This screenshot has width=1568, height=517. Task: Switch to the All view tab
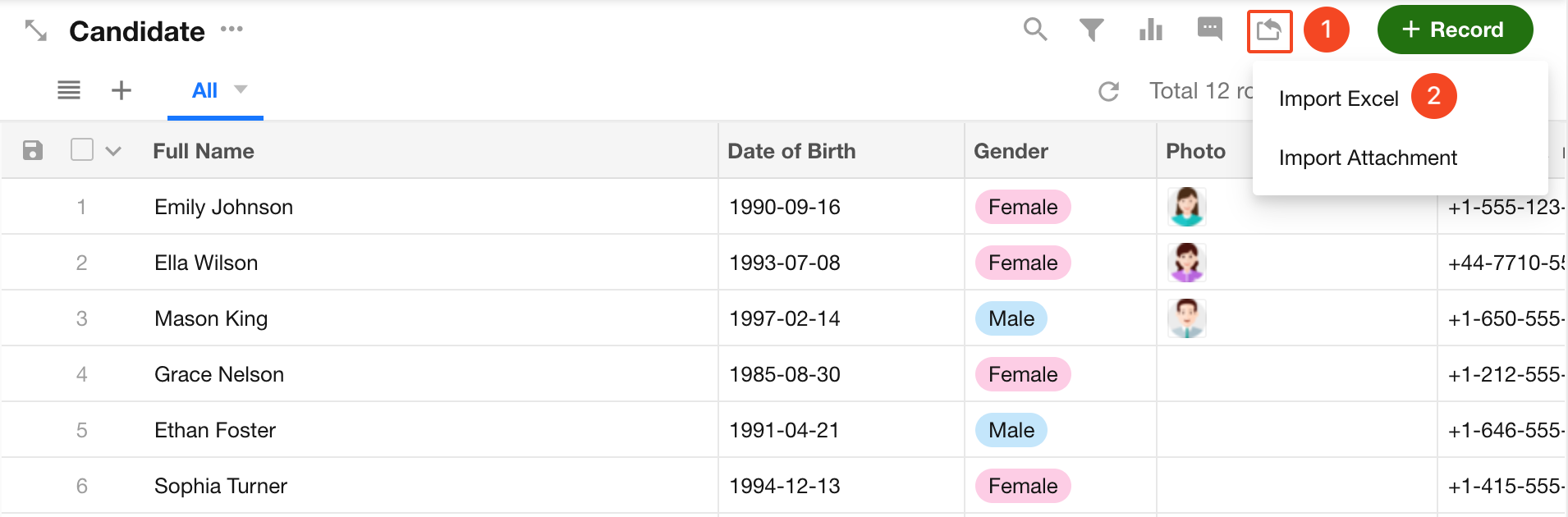(204, 90)
